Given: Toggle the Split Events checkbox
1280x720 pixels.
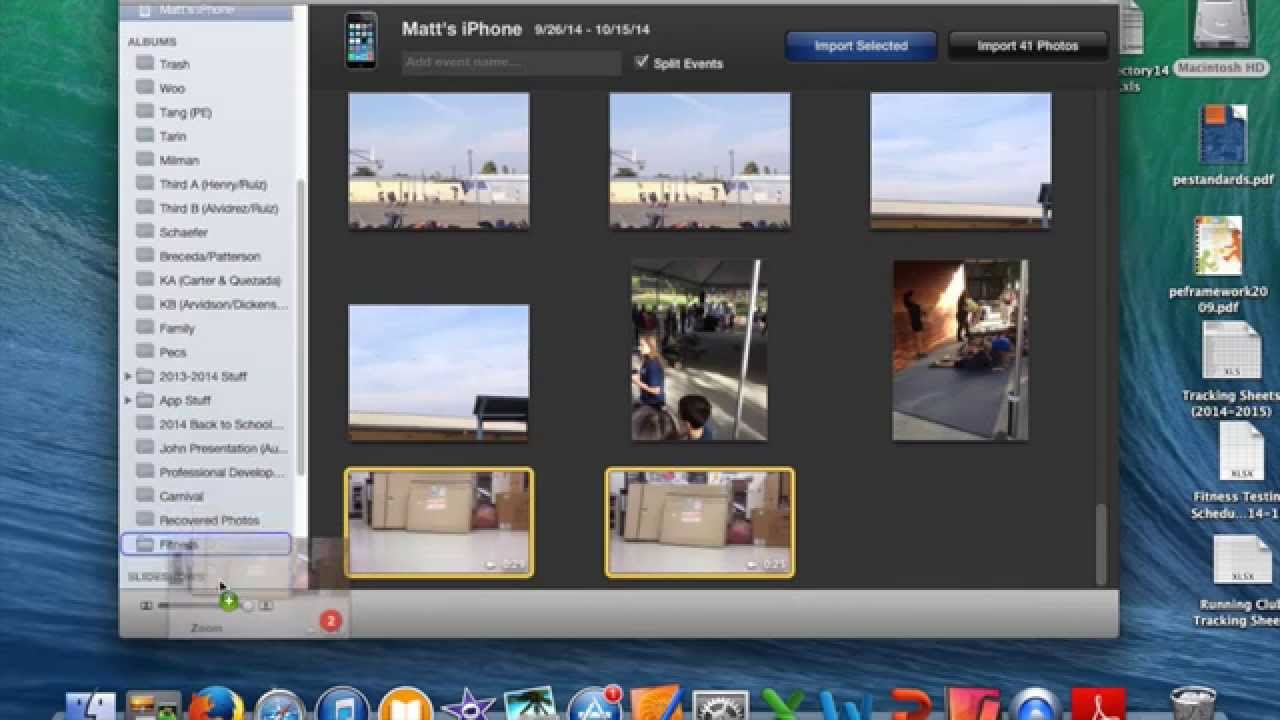Looking at the screenshot, I should [641, 62].
